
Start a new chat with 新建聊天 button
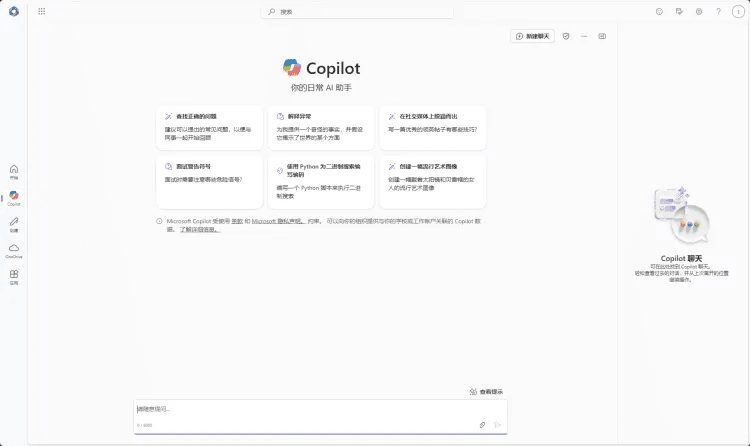click(x=532, y=36)
